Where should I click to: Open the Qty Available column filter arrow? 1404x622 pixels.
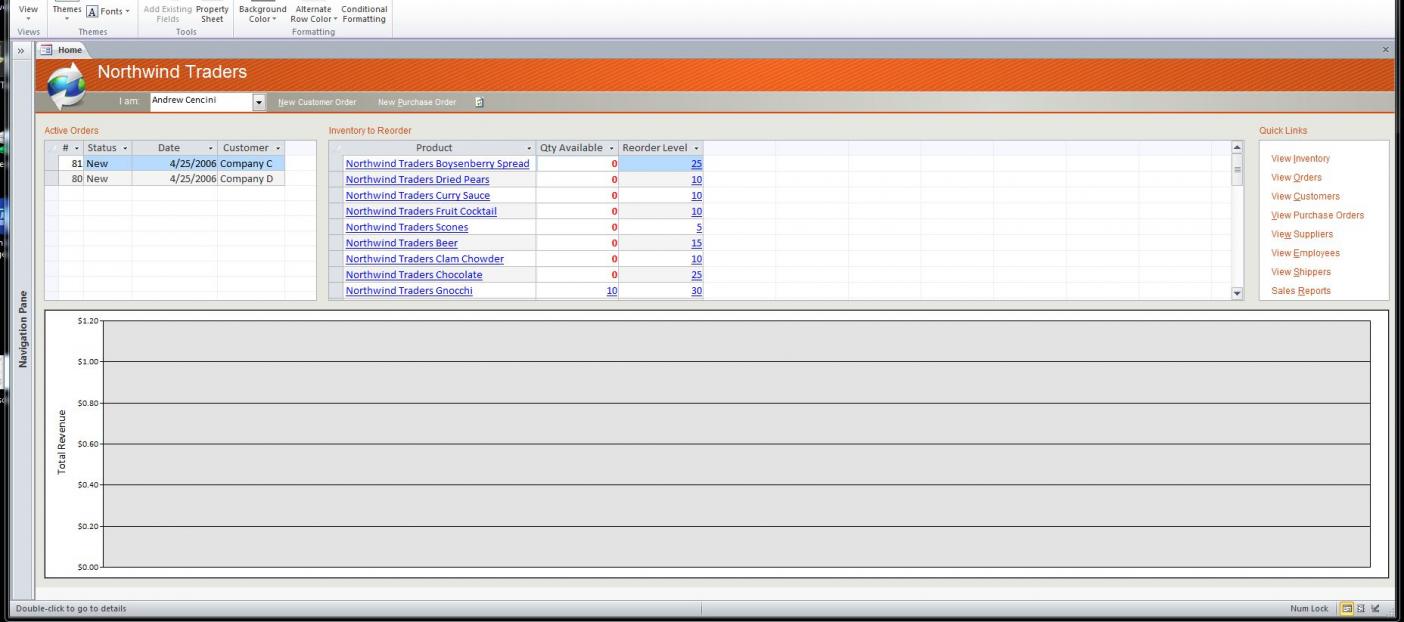coord(610,148)
